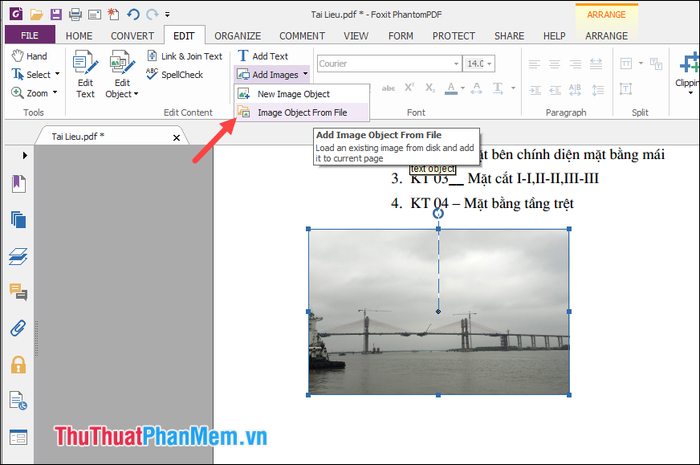The image size is (700, 465).
Task: Open the COMMENT ribbon tab
Action: [302, 36]
